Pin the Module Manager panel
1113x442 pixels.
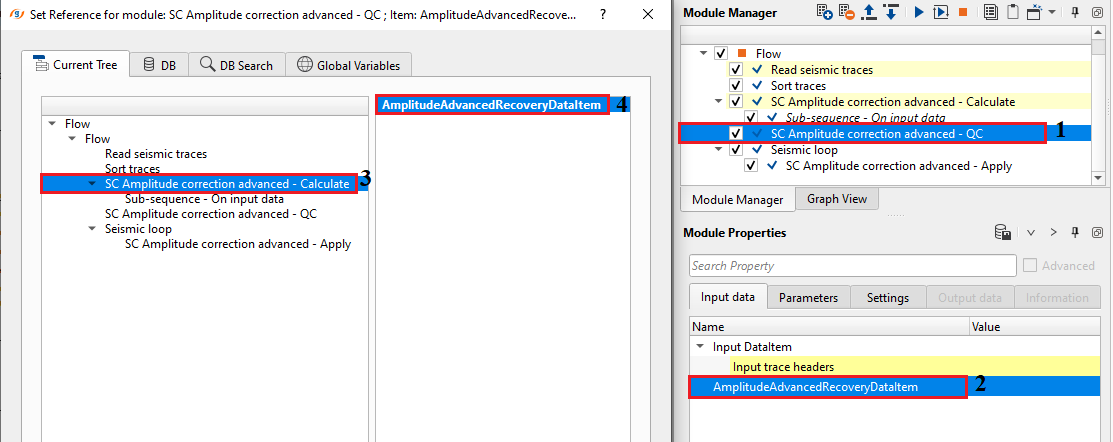(1075, 12)
